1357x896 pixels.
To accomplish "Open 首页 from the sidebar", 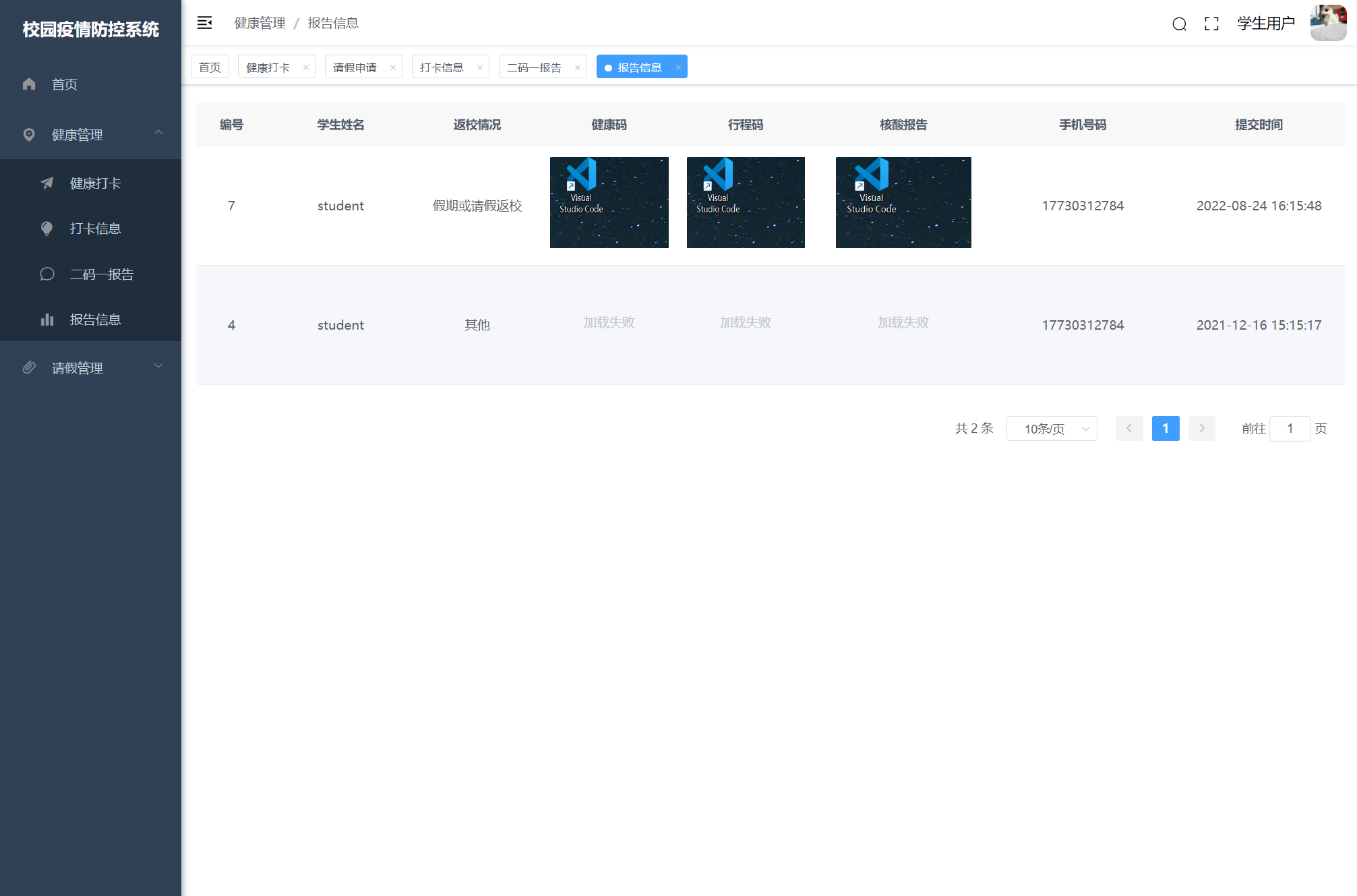I will (65, 84).
